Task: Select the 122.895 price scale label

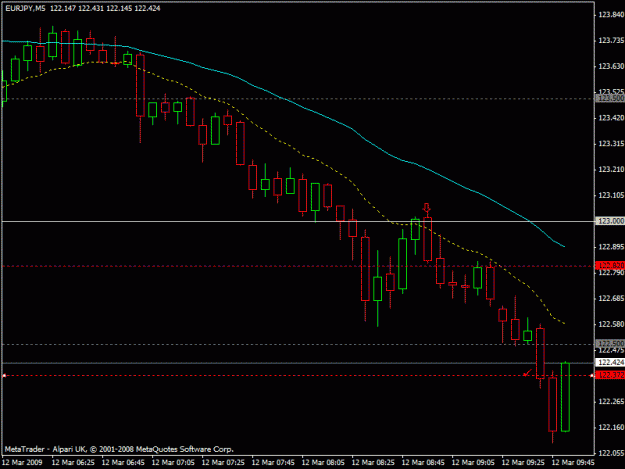Action: coord(611,247)
